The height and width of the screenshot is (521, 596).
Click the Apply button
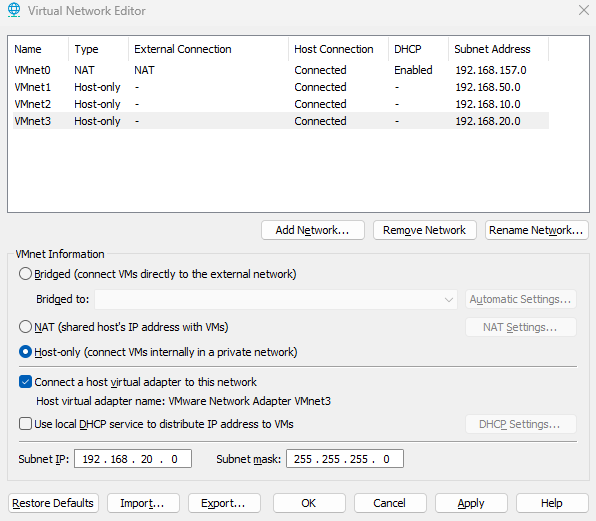point(471,503)
